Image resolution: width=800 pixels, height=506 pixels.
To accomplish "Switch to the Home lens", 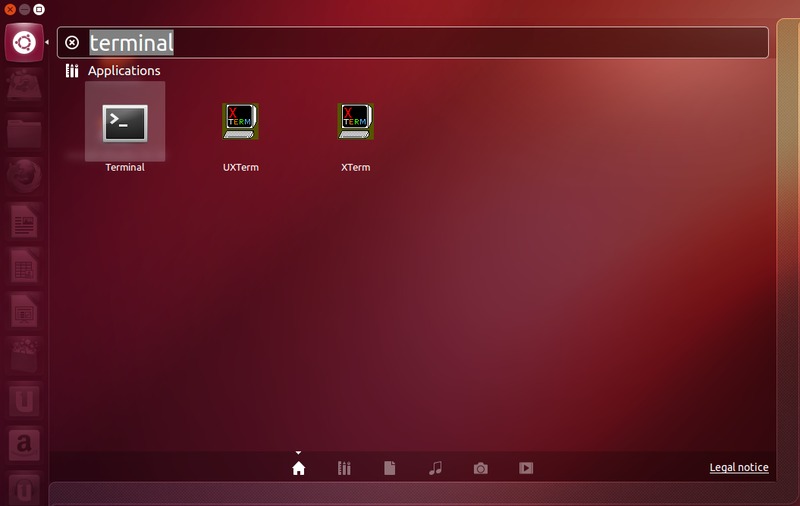I will 298,468.
